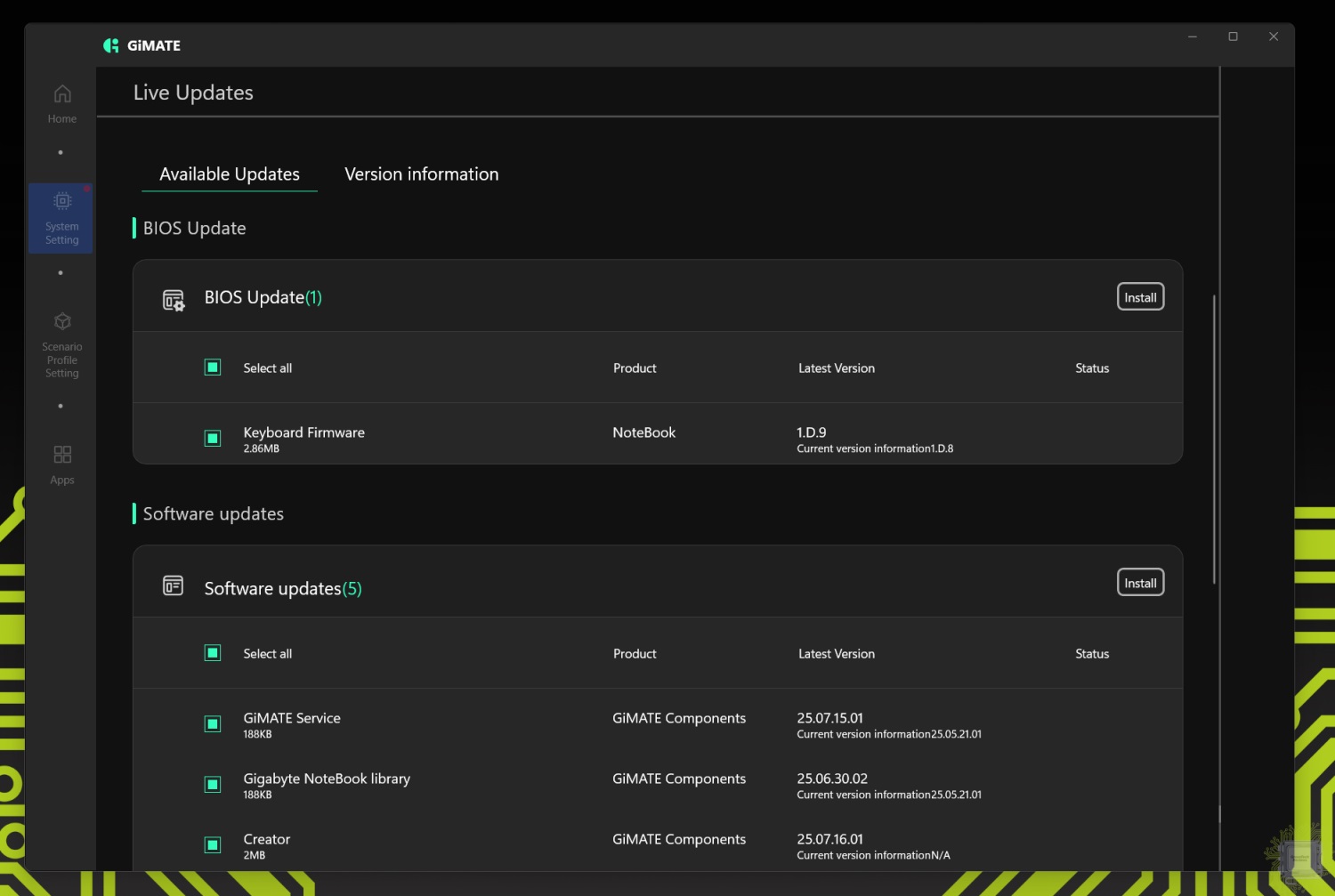1335x896 pixels.
Task: Maximize the GiMATE window
Action: tap(1233, 36)
